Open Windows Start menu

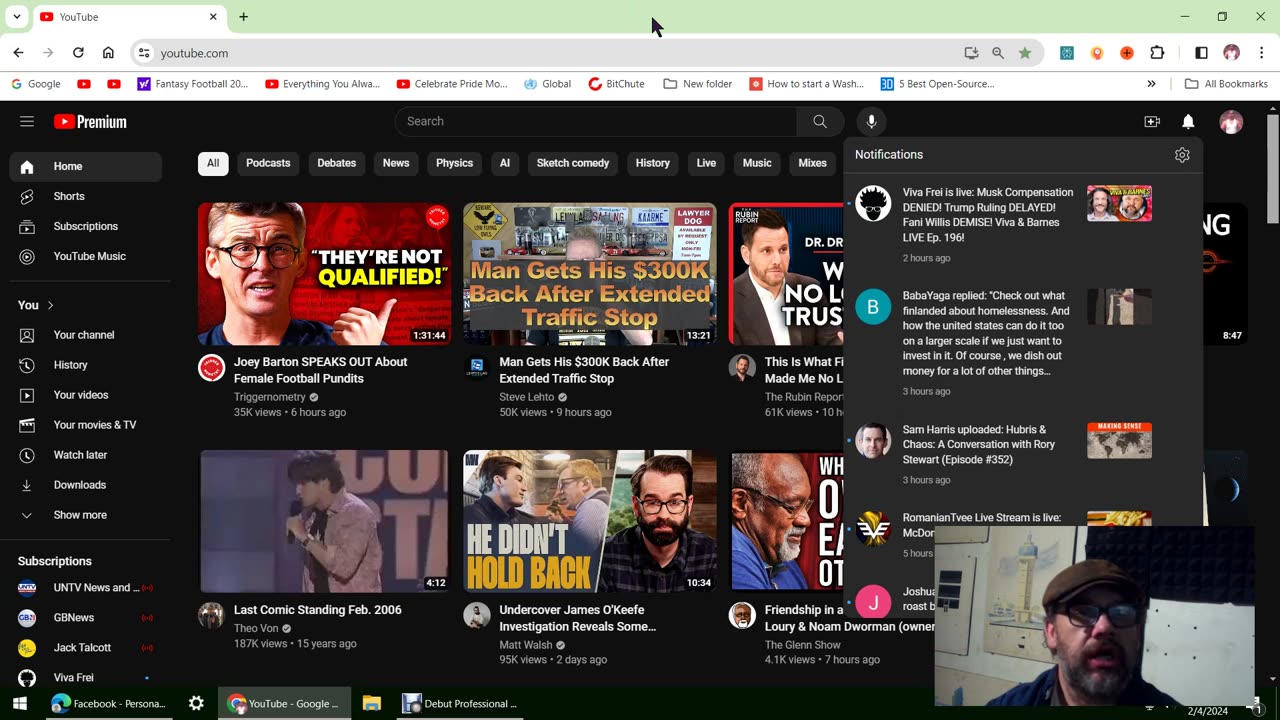click(x=19, y=703)
